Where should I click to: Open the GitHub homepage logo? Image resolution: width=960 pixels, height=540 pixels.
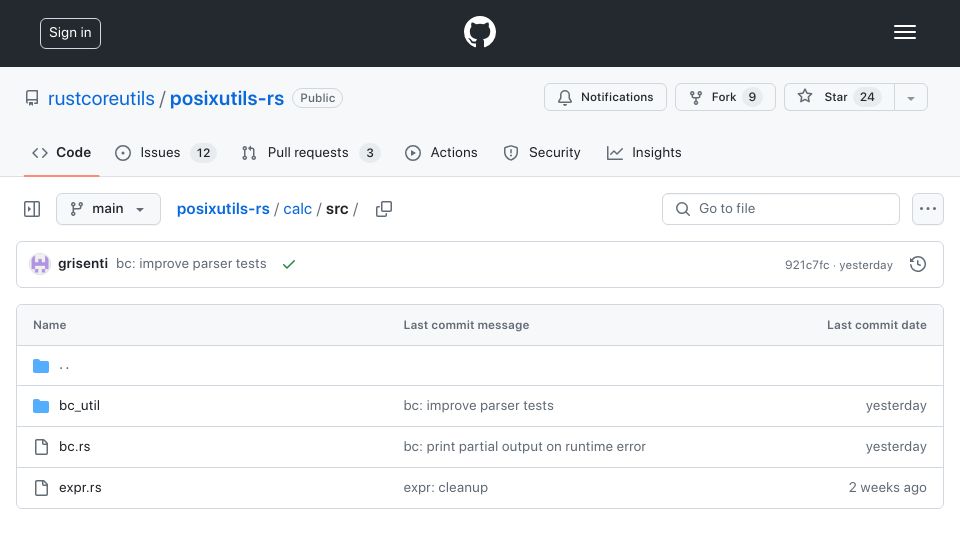479,32
